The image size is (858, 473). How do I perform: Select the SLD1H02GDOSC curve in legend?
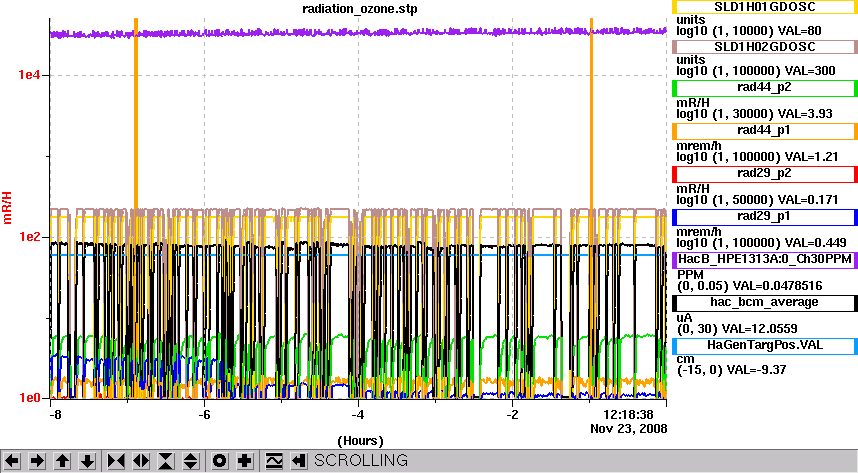[x=764, y=47]
